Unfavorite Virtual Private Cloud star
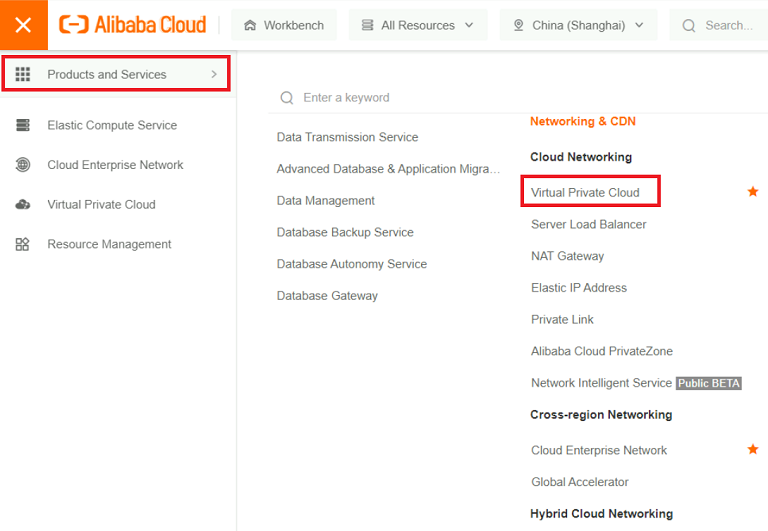The height and width of the screenshot is (531, 768). click(753, 191)
